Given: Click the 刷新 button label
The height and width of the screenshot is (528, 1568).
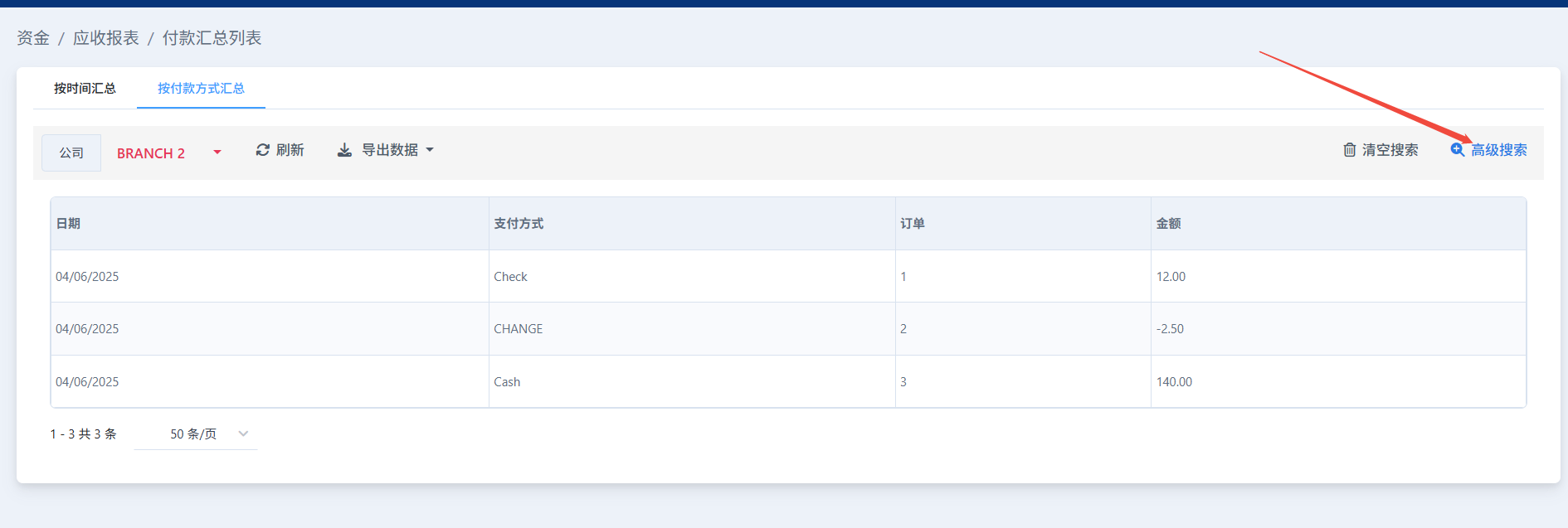Looking at the screenshot, I should (x=290, y=150).
